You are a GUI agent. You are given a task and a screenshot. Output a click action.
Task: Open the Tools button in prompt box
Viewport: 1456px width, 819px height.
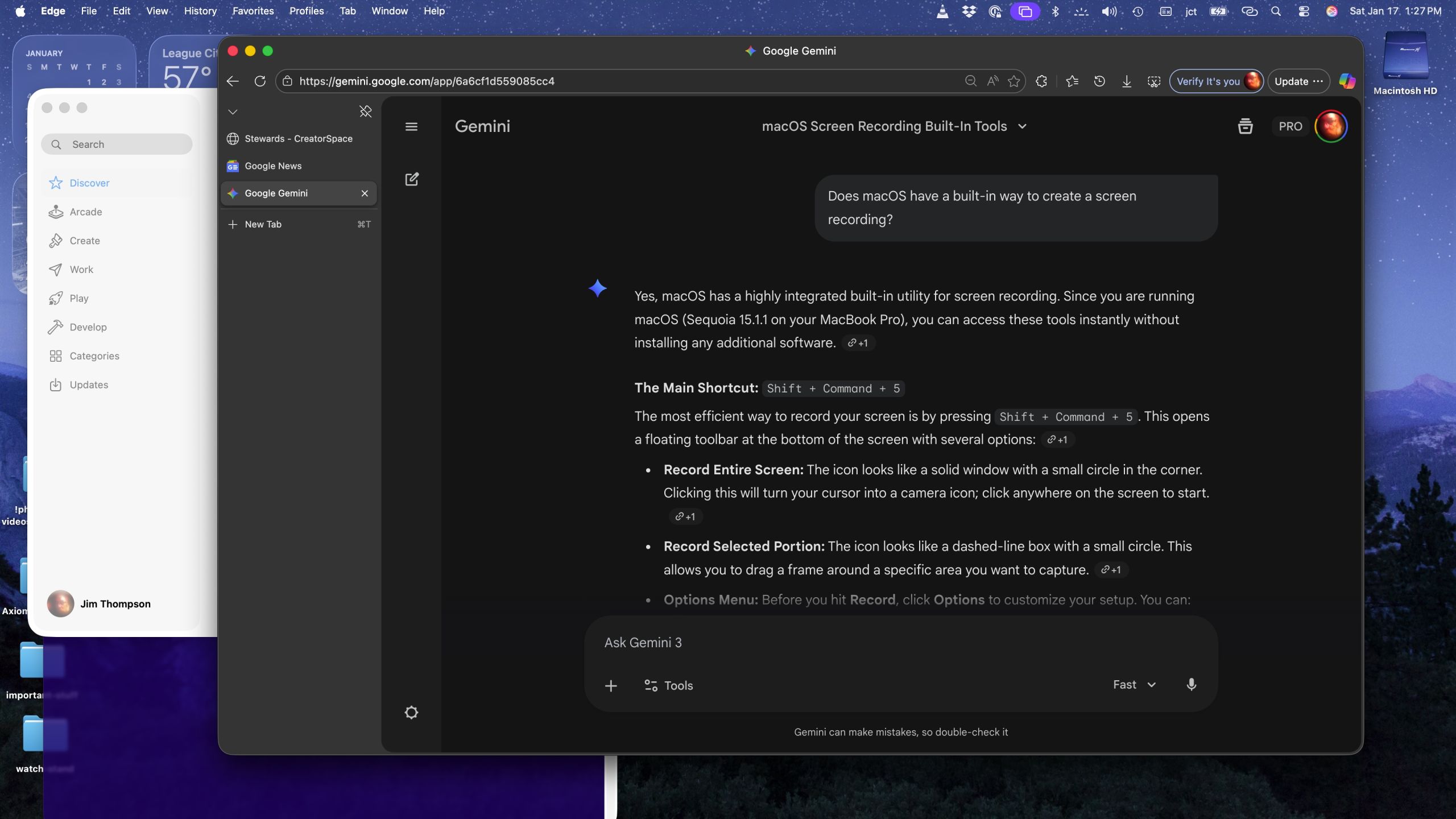[x=668, y=686]
